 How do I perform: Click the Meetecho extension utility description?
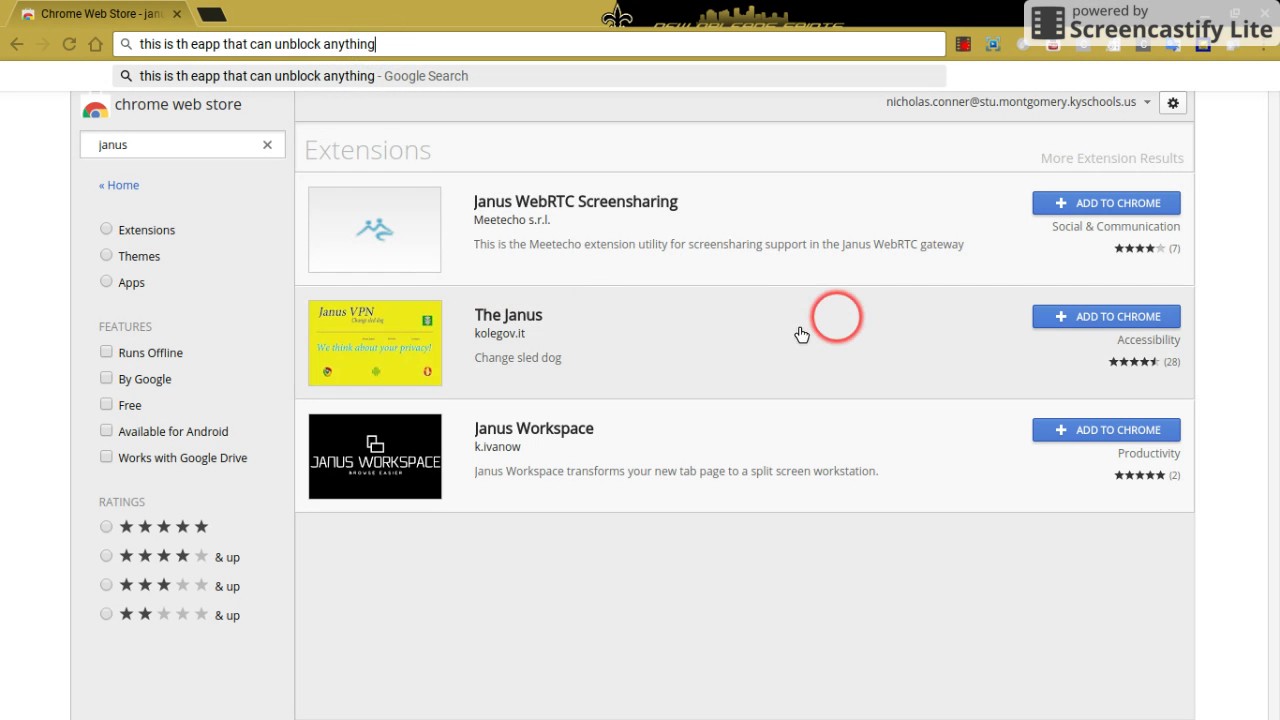[719, 244]
